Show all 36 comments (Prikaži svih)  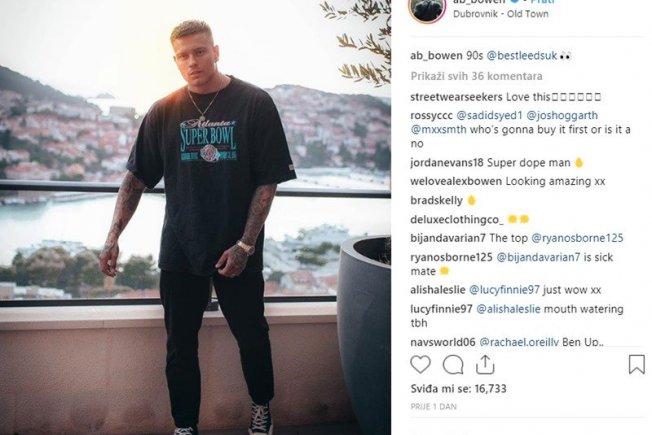[477, 76]
